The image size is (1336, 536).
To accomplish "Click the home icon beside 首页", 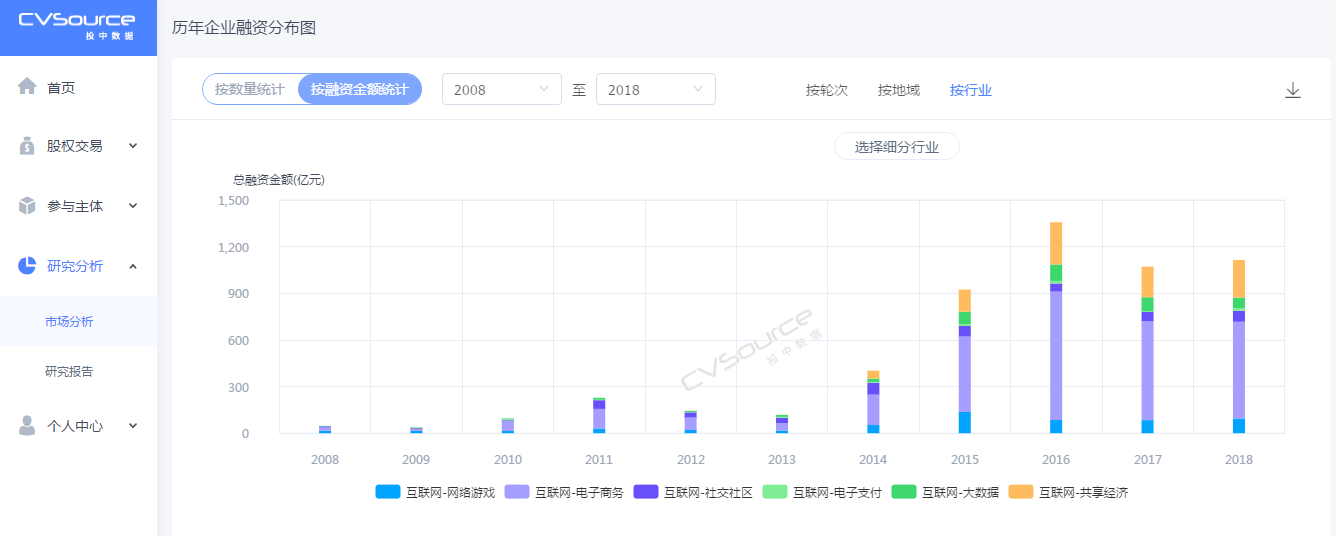I will coord(28,87).
